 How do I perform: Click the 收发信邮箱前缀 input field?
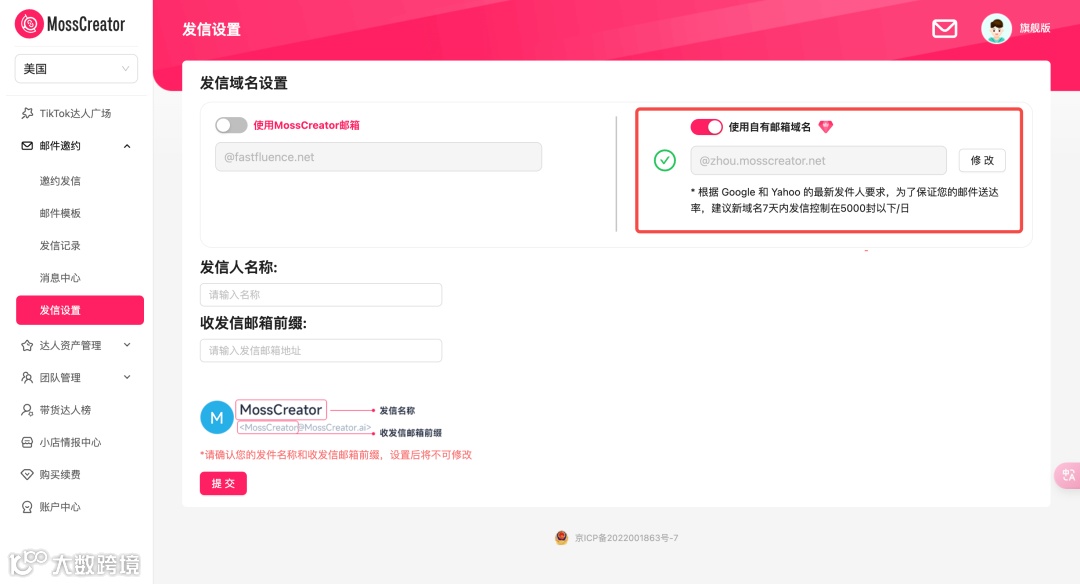coord(321,351)
